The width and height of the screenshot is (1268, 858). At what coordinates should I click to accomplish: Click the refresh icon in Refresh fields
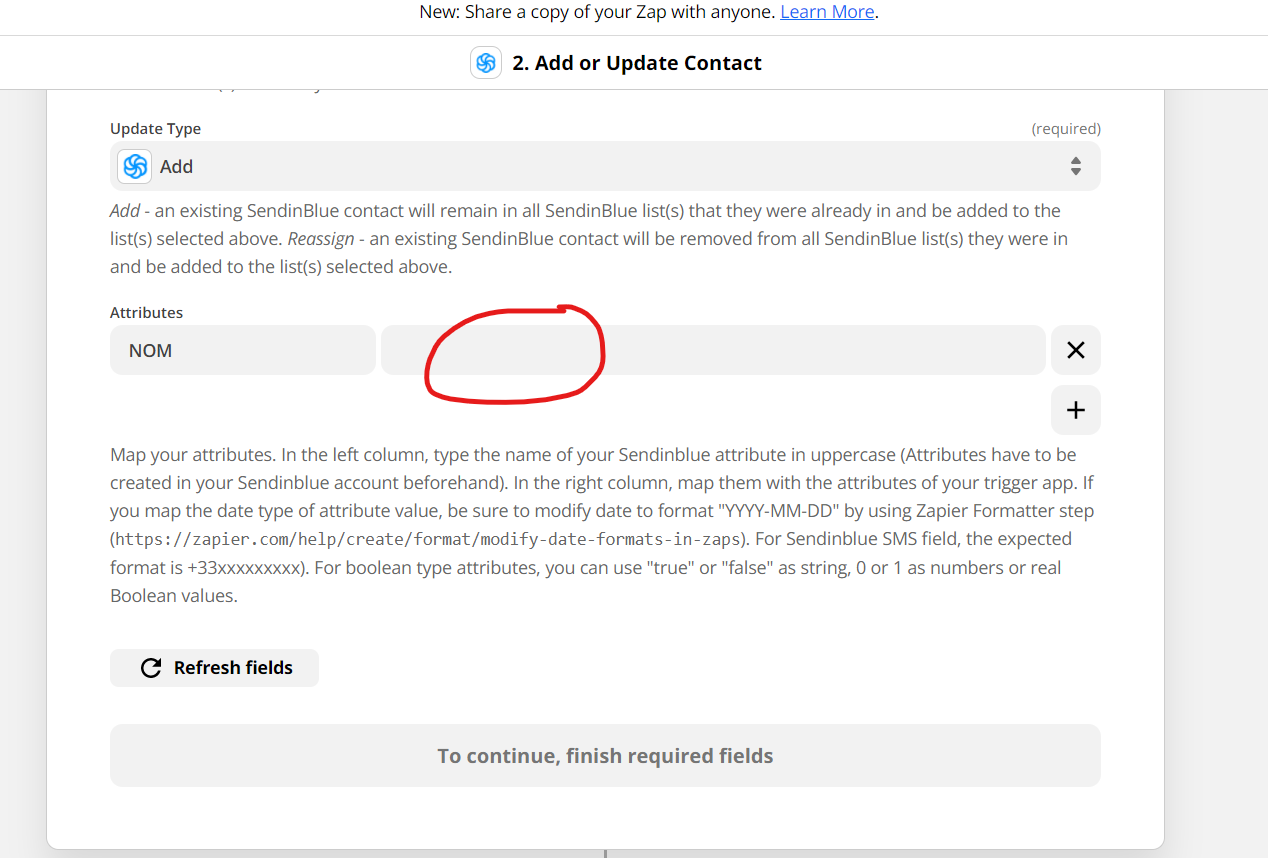coord(151,668)
